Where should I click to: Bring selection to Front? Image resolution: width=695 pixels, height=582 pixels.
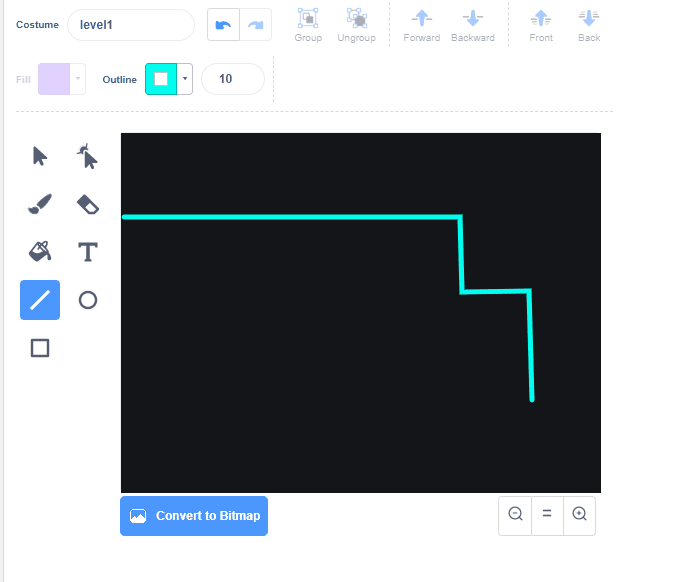point(541,25)
